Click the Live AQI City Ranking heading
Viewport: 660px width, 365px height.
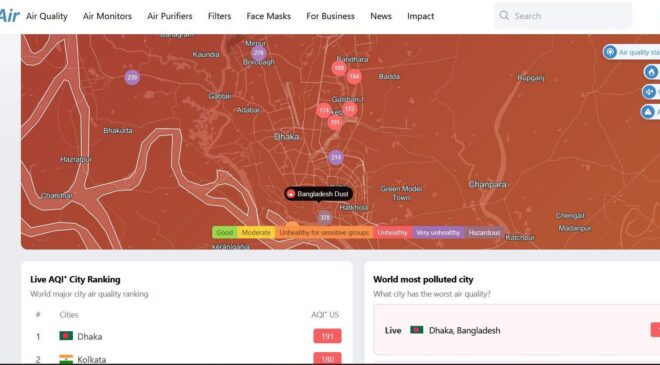(x=75, y=280)
